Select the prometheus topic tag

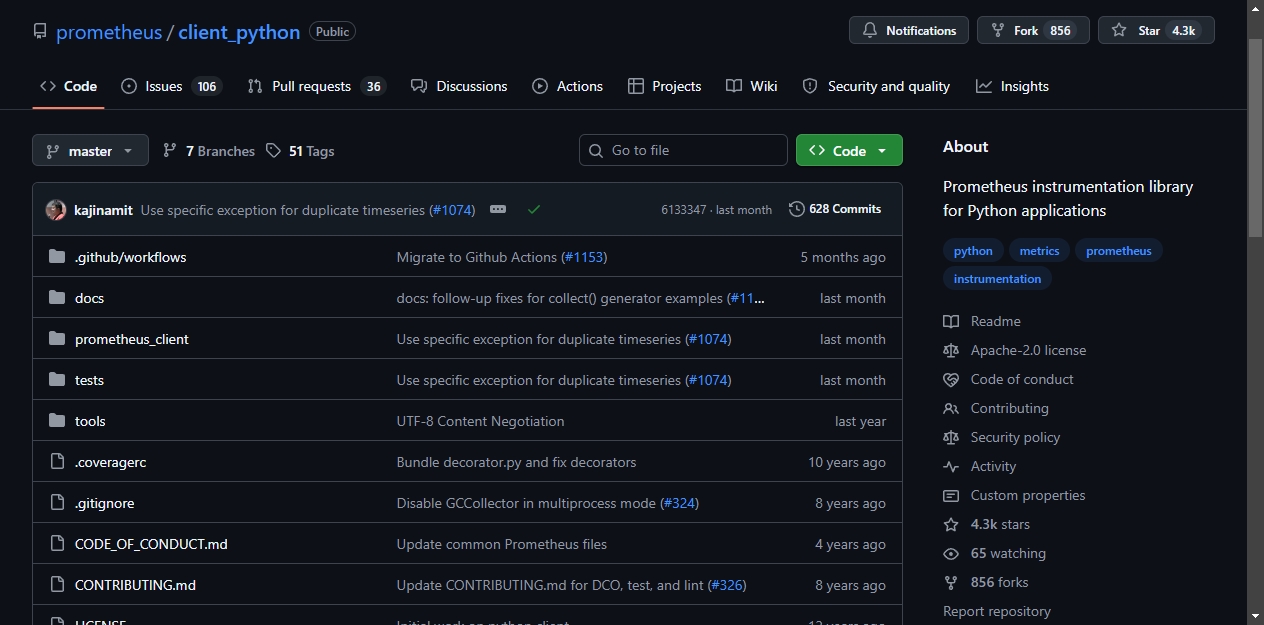pyautogui.click(x=1119, y=251)
